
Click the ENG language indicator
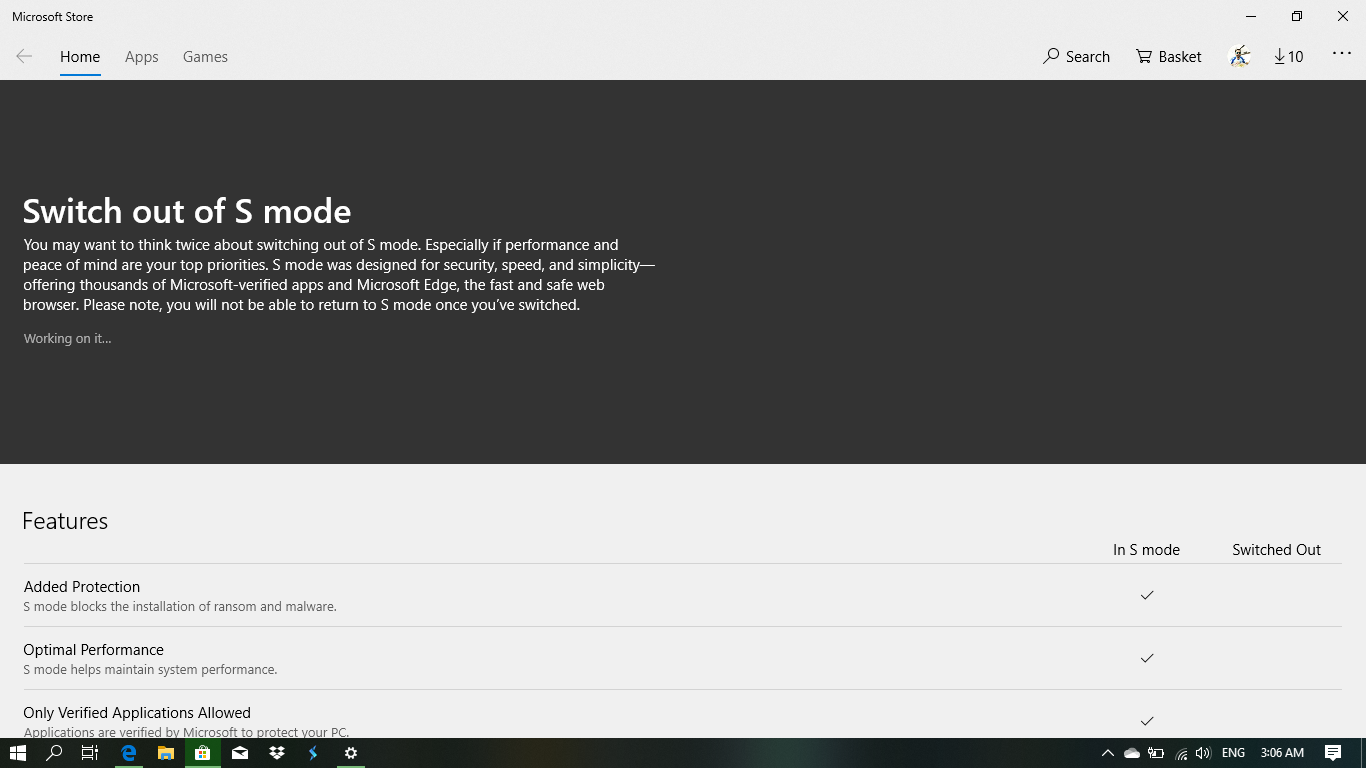point(1233,753)
